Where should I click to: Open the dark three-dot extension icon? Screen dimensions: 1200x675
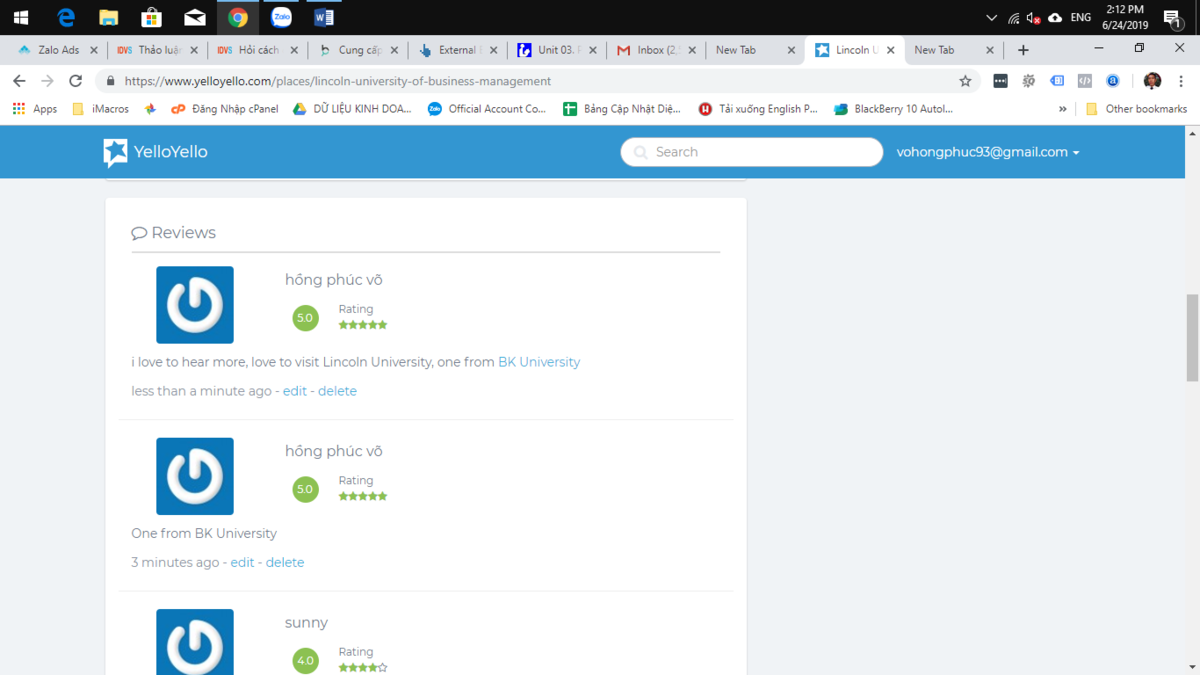pyautogui.click(x=1000, y=81)
